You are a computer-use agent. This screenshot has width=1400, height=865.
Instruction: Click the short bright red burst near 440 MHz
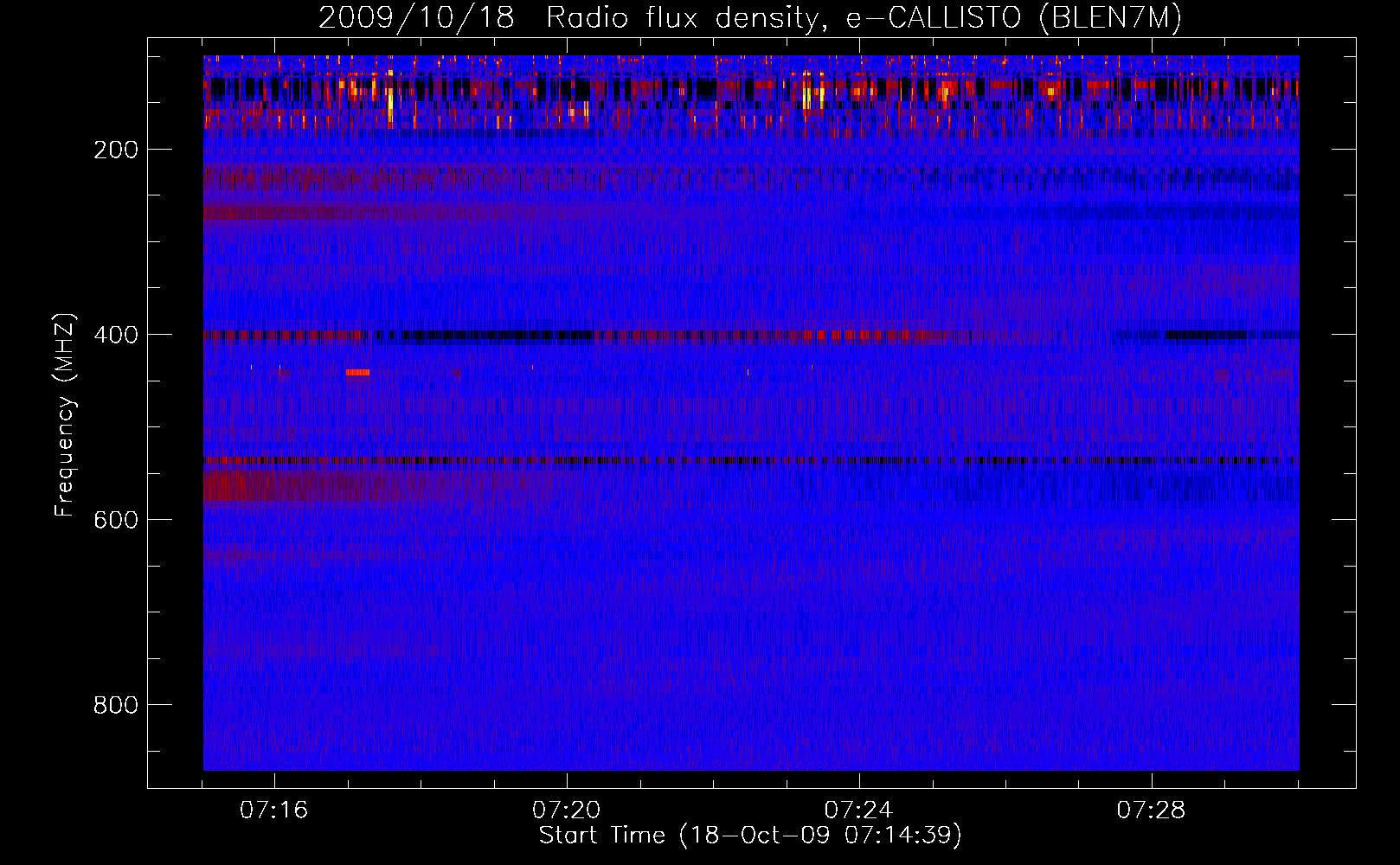(357, 373)
